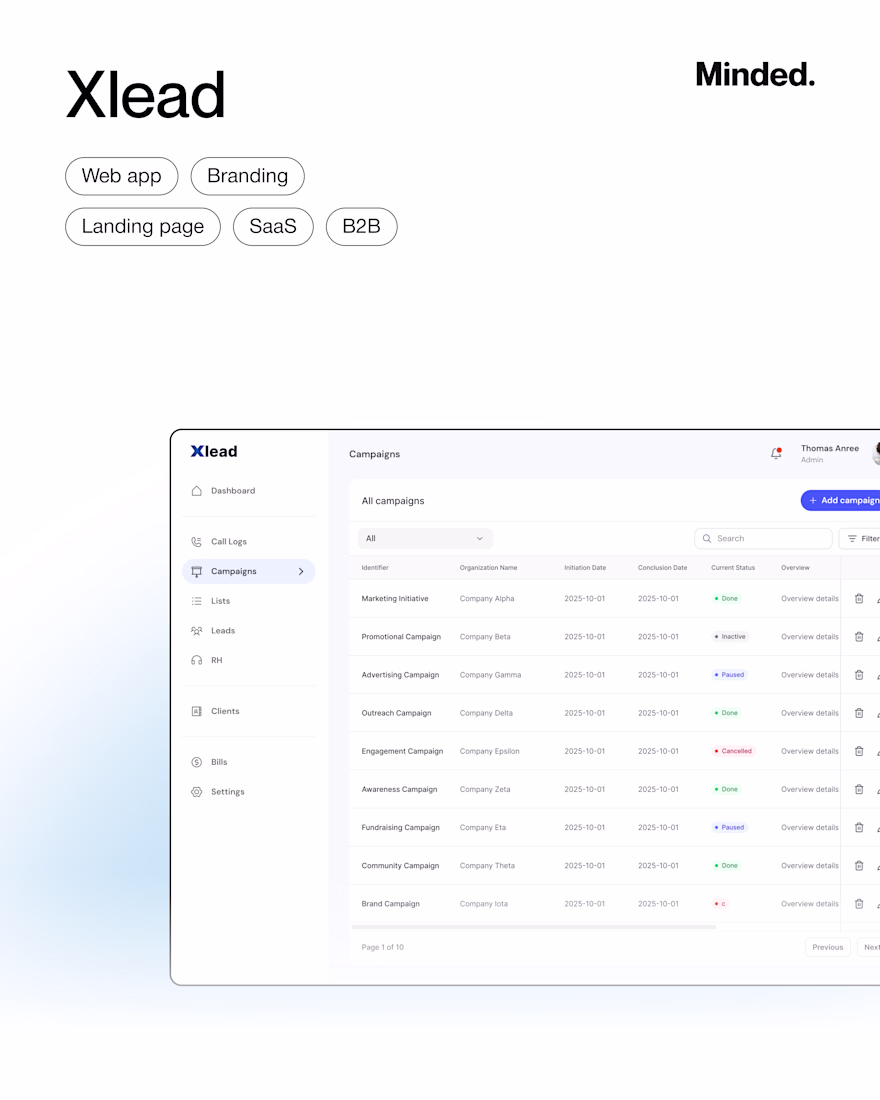Open Overview details for Brand Campaign
This screenshot has height=1100, width=880.
coord(810,904)
